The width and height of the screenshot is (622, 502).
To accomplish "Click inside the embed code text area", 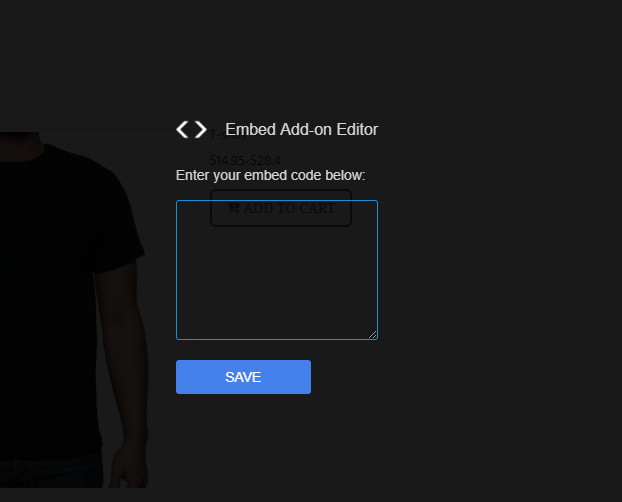I will pyautogui.click(x=277, y=270).
